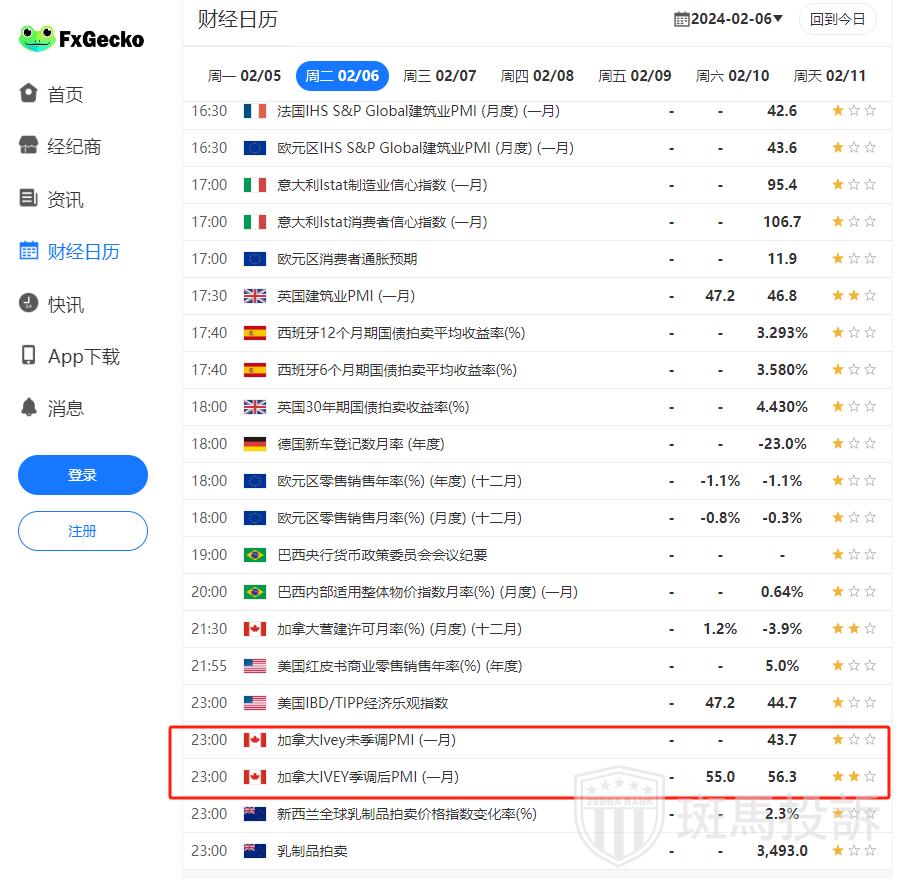Click the App下载 phone icon
Image resolution: width=899 pixels, height=879 pixels.
coord(29,356)
